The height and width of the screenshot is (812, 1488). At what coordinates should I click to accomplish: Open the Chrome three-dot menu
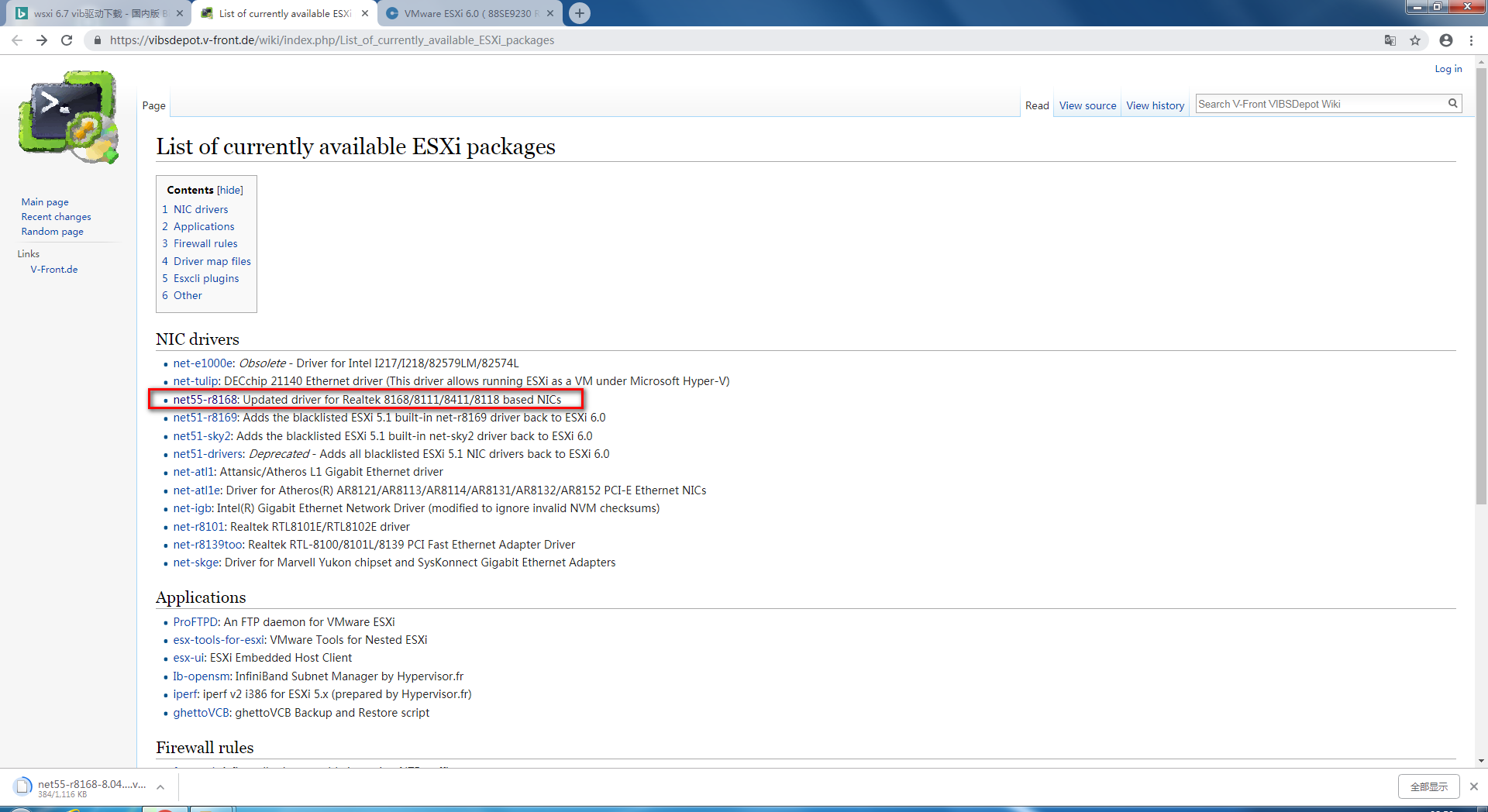tap(1471, 40)
